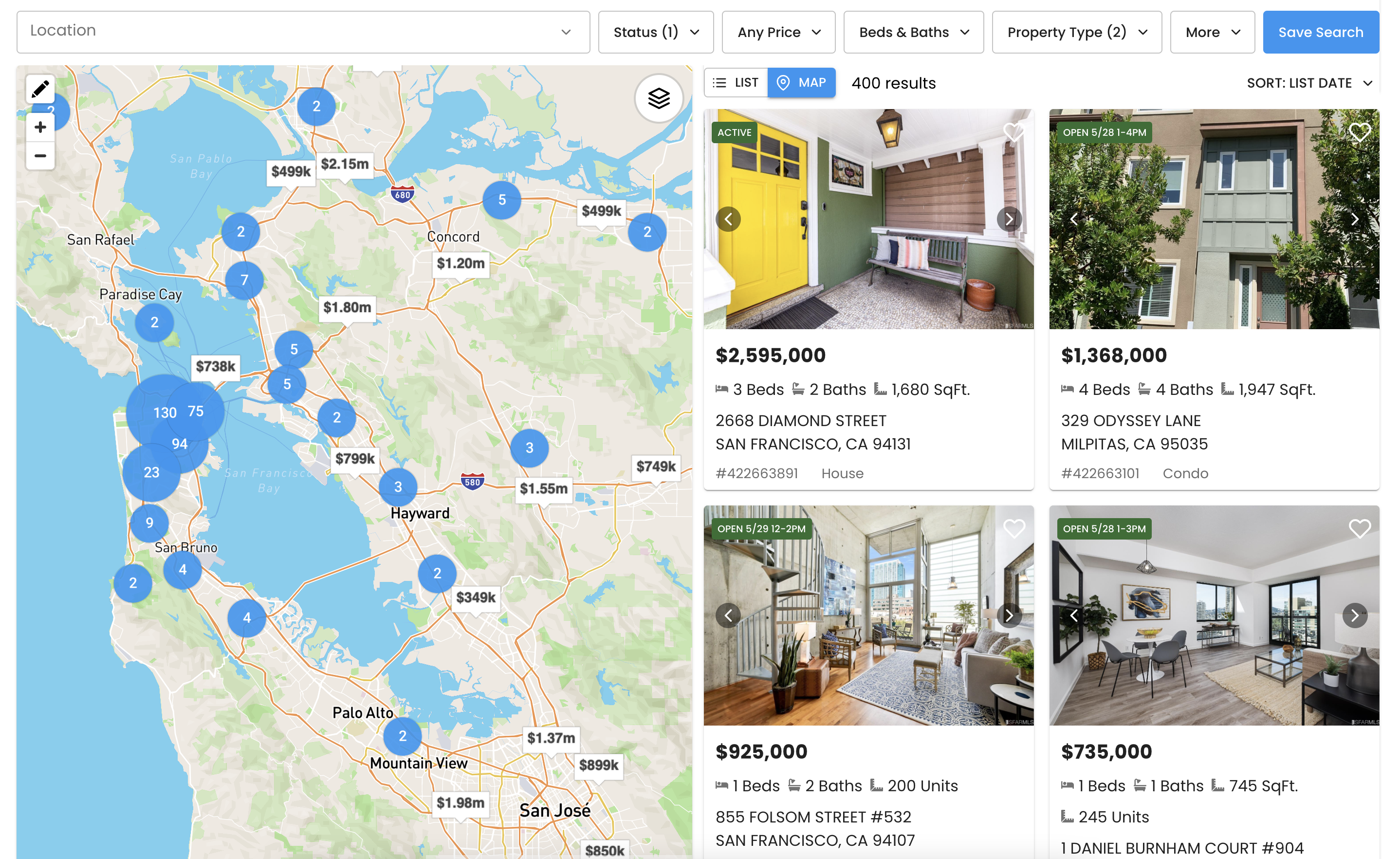Expand the Any Price dropdown filter
This screenshot has height=859, width=1400.
(x=778, y=32)
